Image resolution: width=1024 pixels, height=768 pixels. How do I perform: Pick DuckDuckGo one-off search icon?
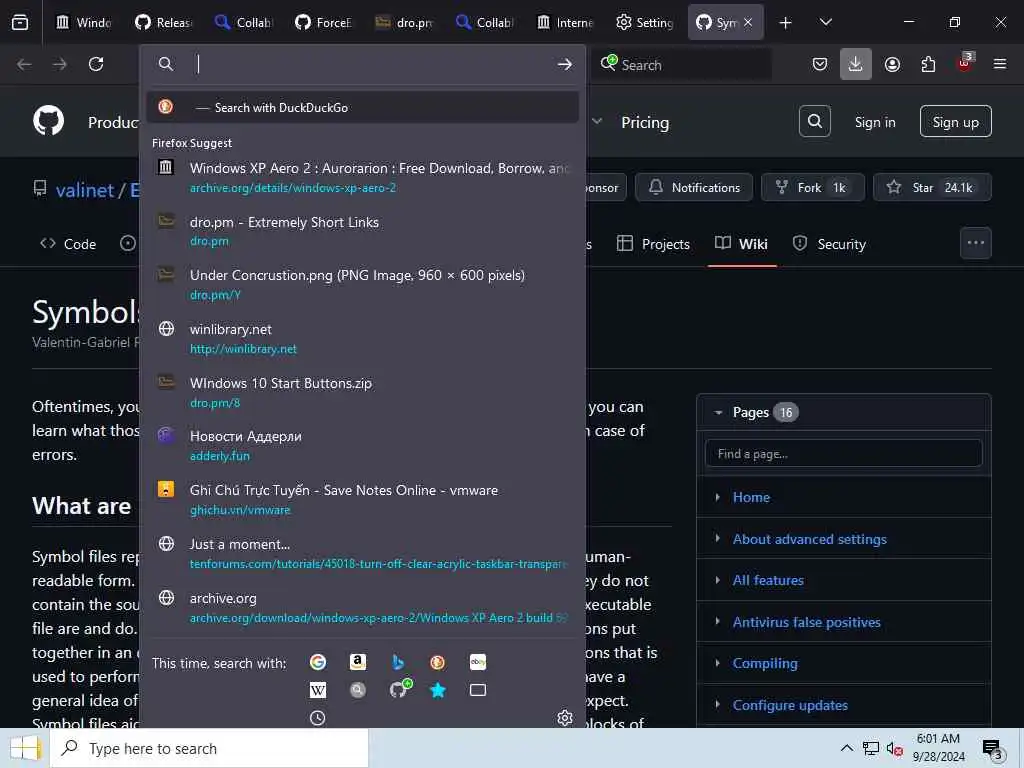tap(438, 662)
